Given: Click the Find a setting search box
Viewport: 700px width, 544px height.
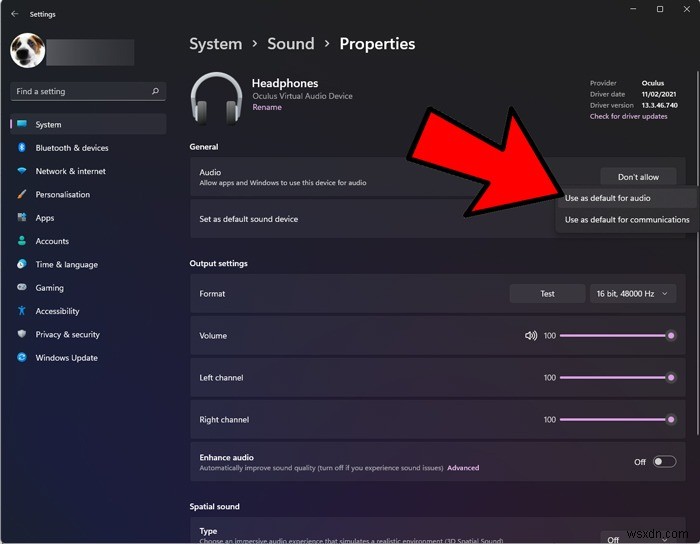Looking at the screenshot, I should click(x=80, y=91).
